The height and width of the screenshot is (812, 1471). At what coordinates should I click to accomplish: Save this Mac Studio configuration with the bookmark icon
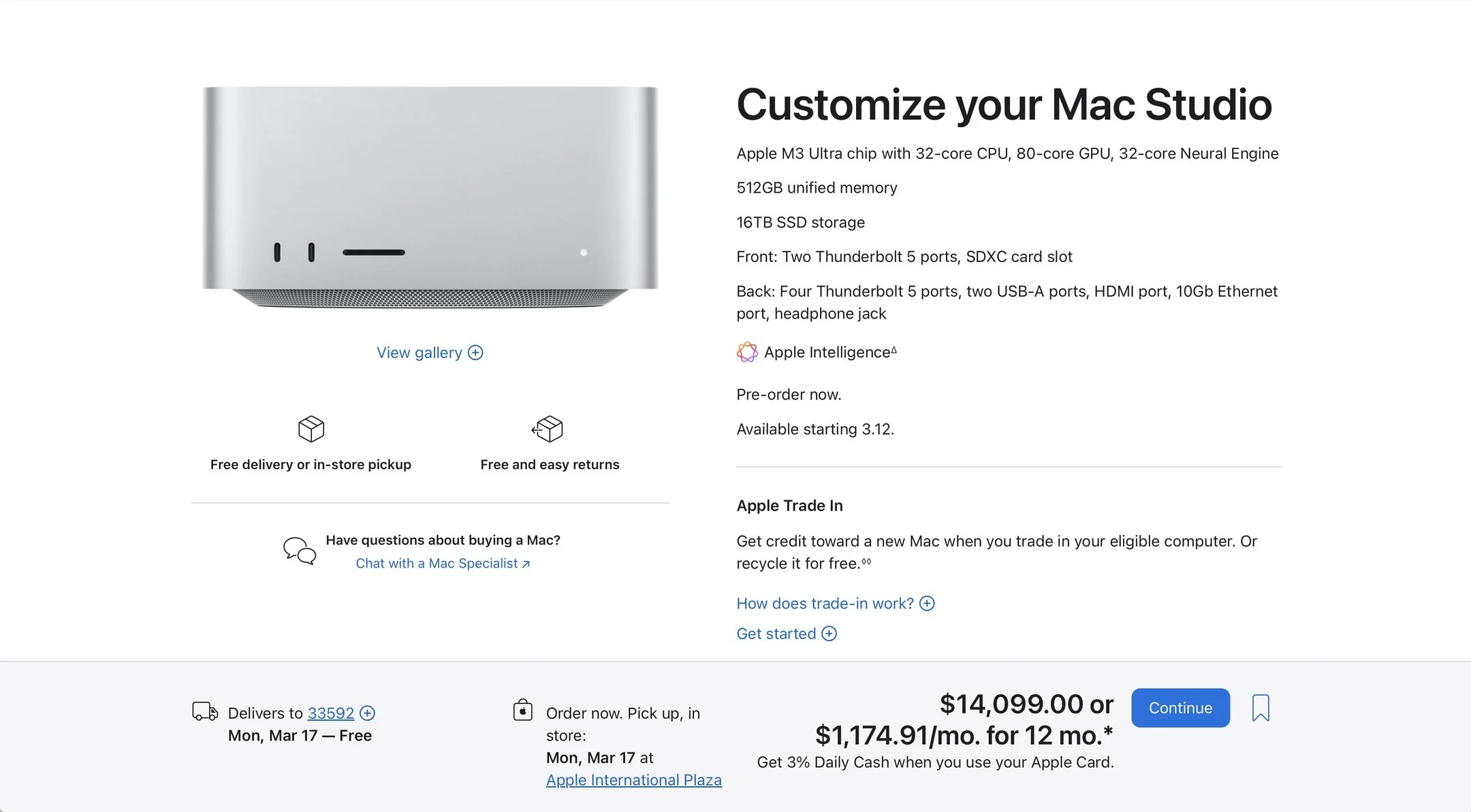tap(1260, 708)
